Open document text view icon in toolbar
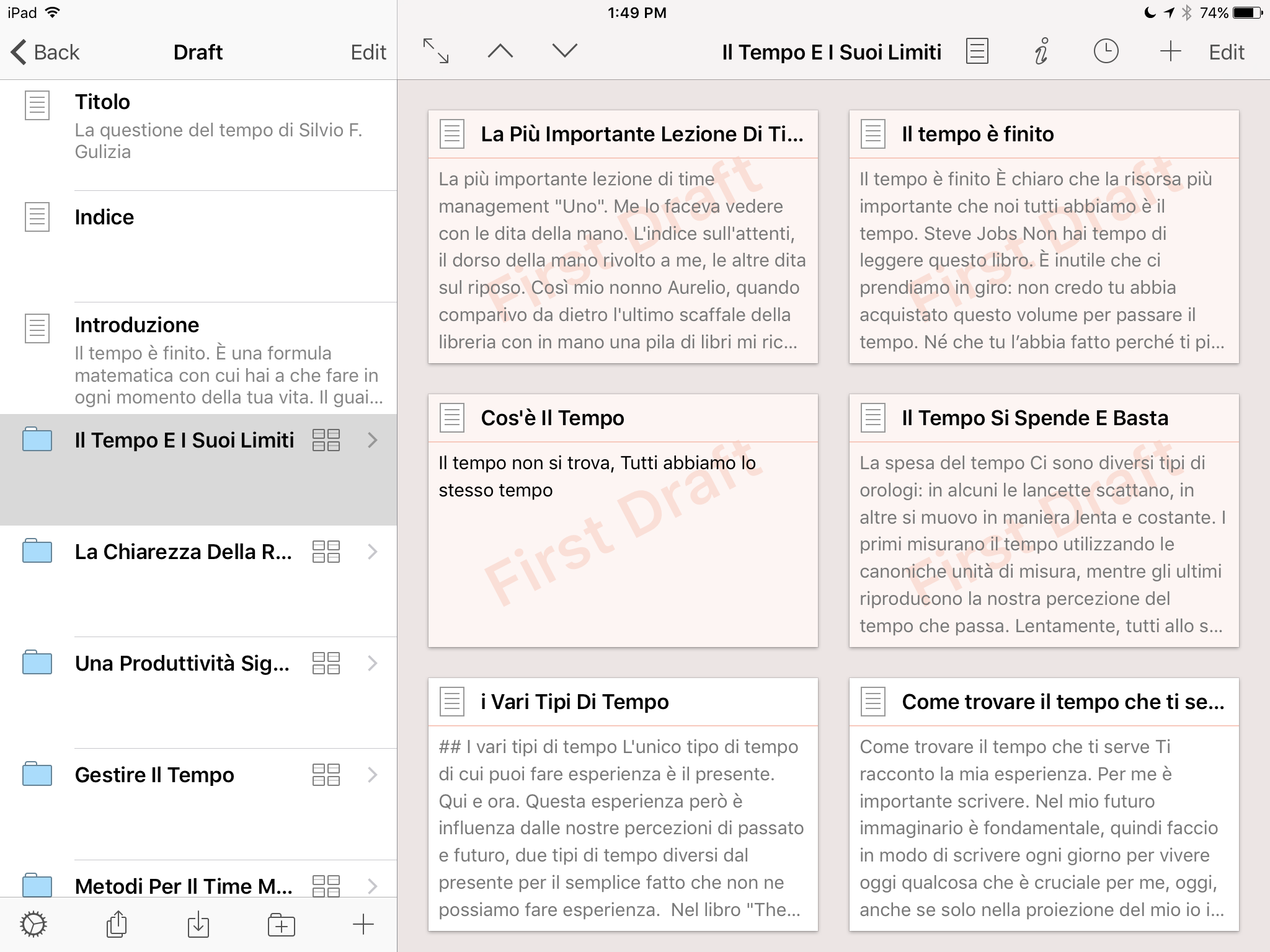Image resolution: width=1270 pixels, height=952 pixels. click(x=977, y=51)
